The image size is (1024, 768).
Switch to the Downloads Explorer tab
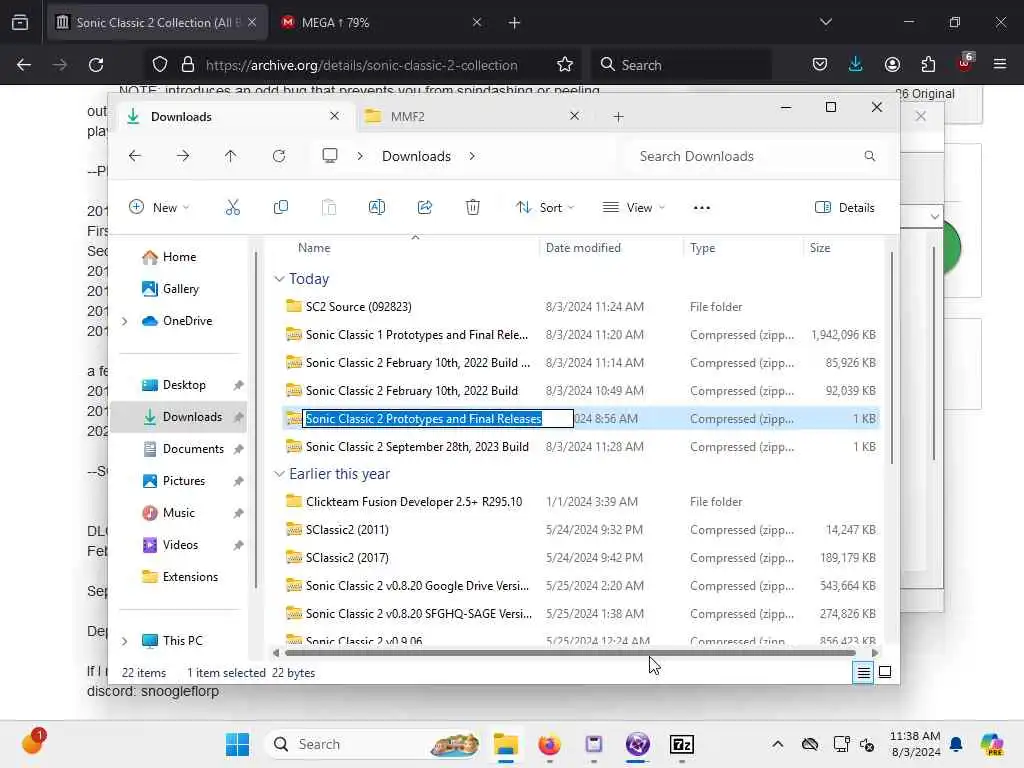tap(234, 116)
